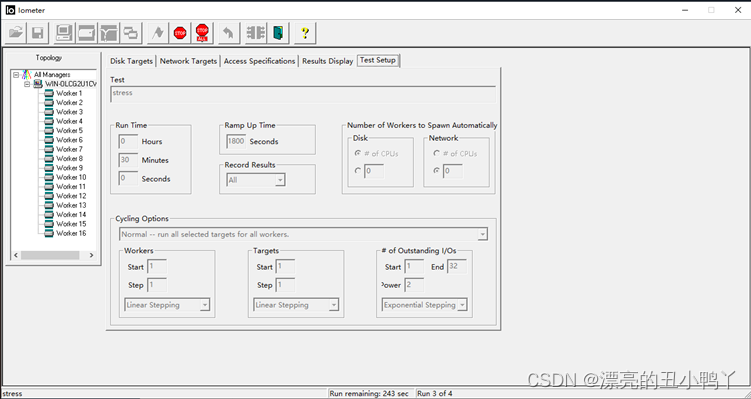Click topology horizontal scrollbar thumb

click(x=50, y=255)
